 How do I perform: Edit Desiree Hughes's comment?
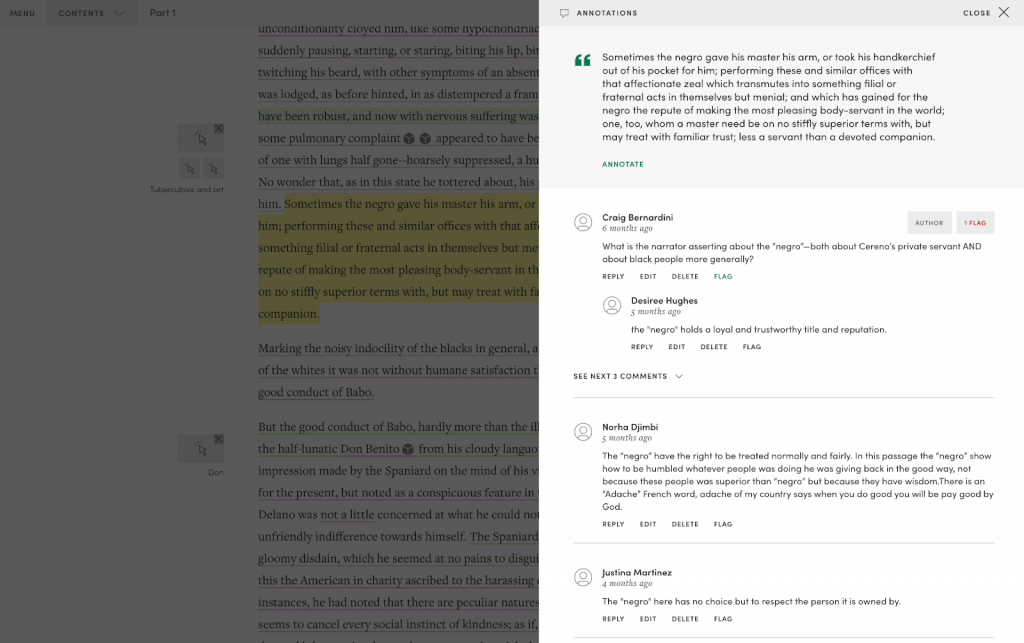pyautogui.click(x=677, y=347)
